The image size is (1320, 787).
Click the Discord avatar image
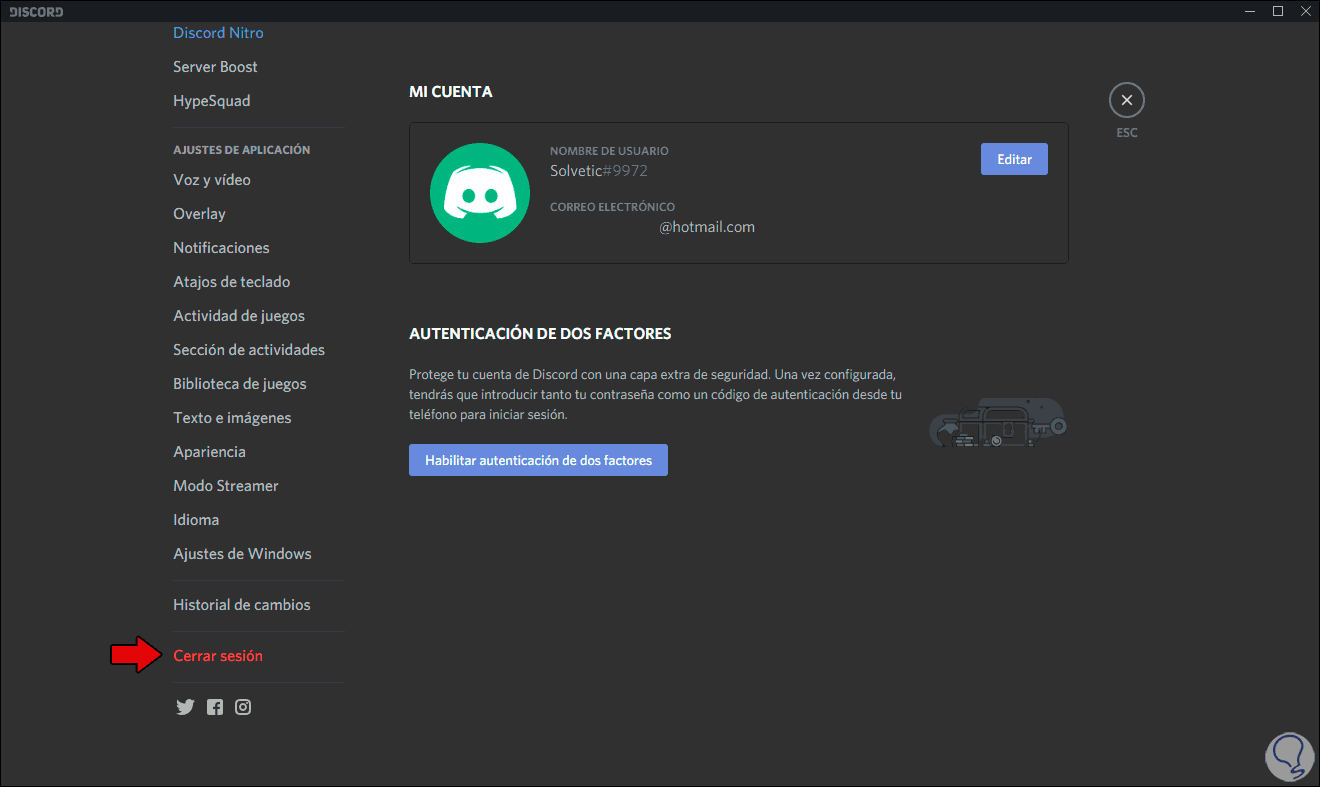[480, 192]
